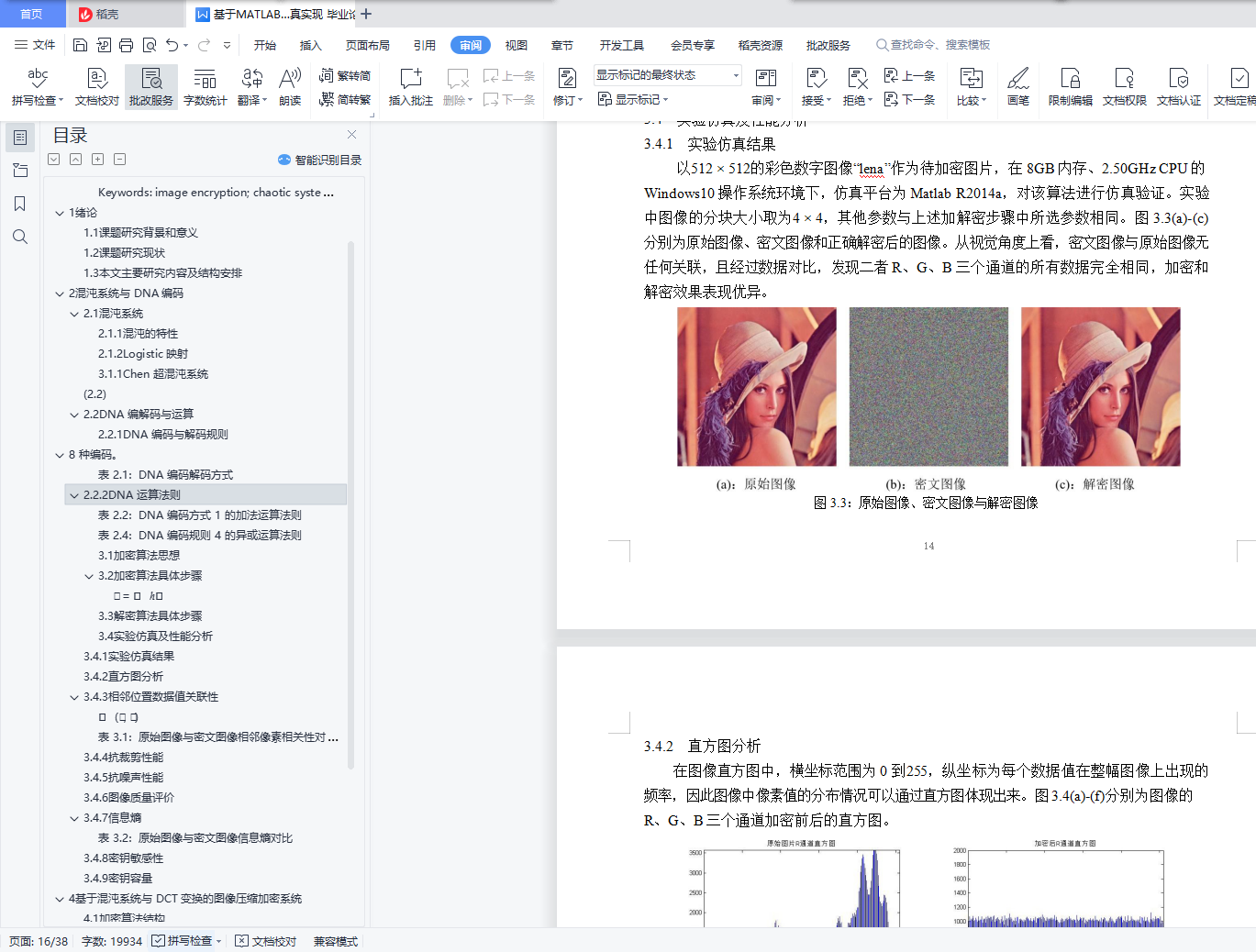Collapse the 1绪论 tree node
This screenshot has height=952, width=1256.
tap(60, 213)
